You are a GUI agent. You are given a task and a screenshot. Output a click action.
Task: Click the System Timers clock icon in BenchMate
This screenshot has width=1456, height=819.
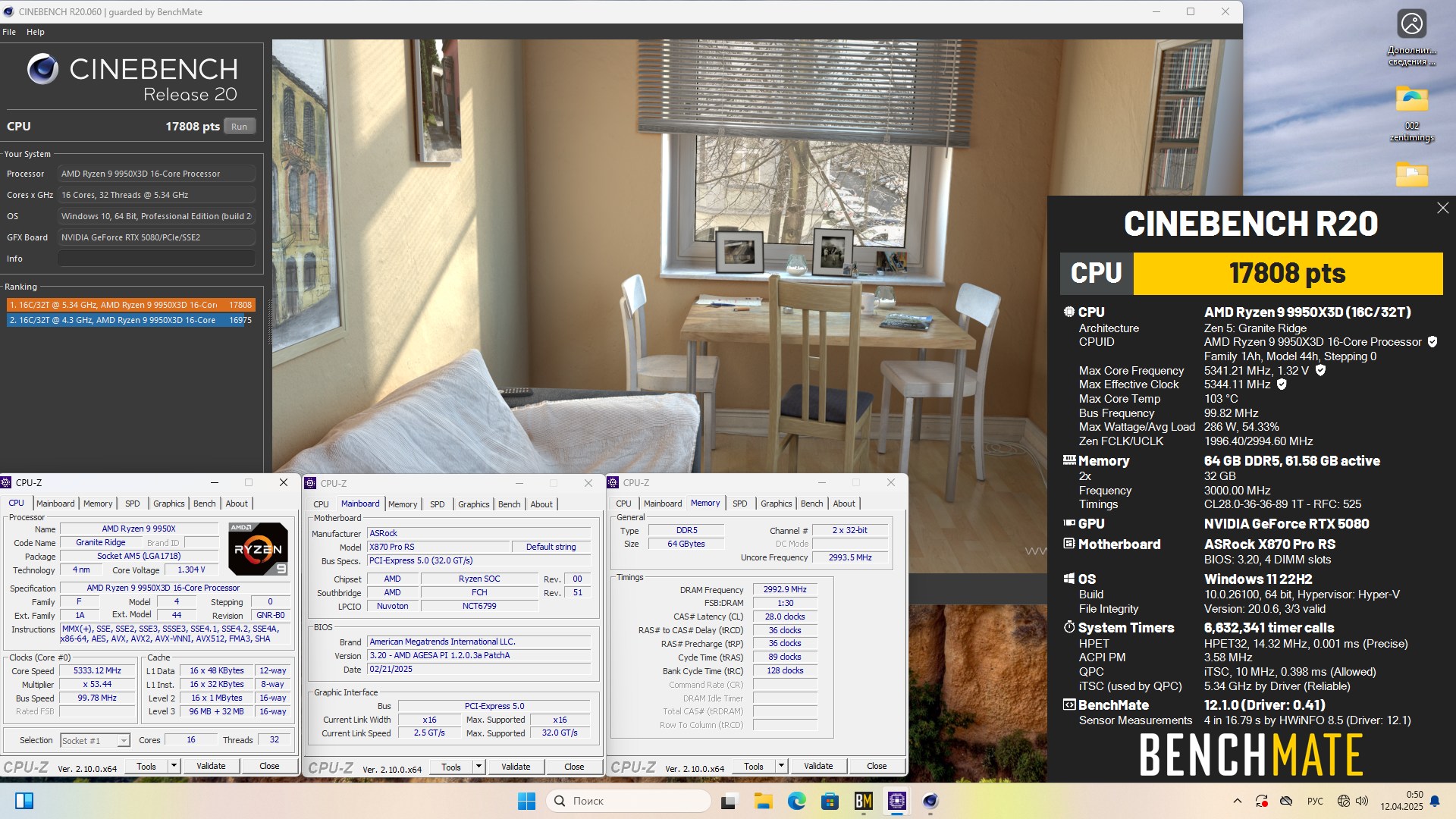pos(1069,627)
